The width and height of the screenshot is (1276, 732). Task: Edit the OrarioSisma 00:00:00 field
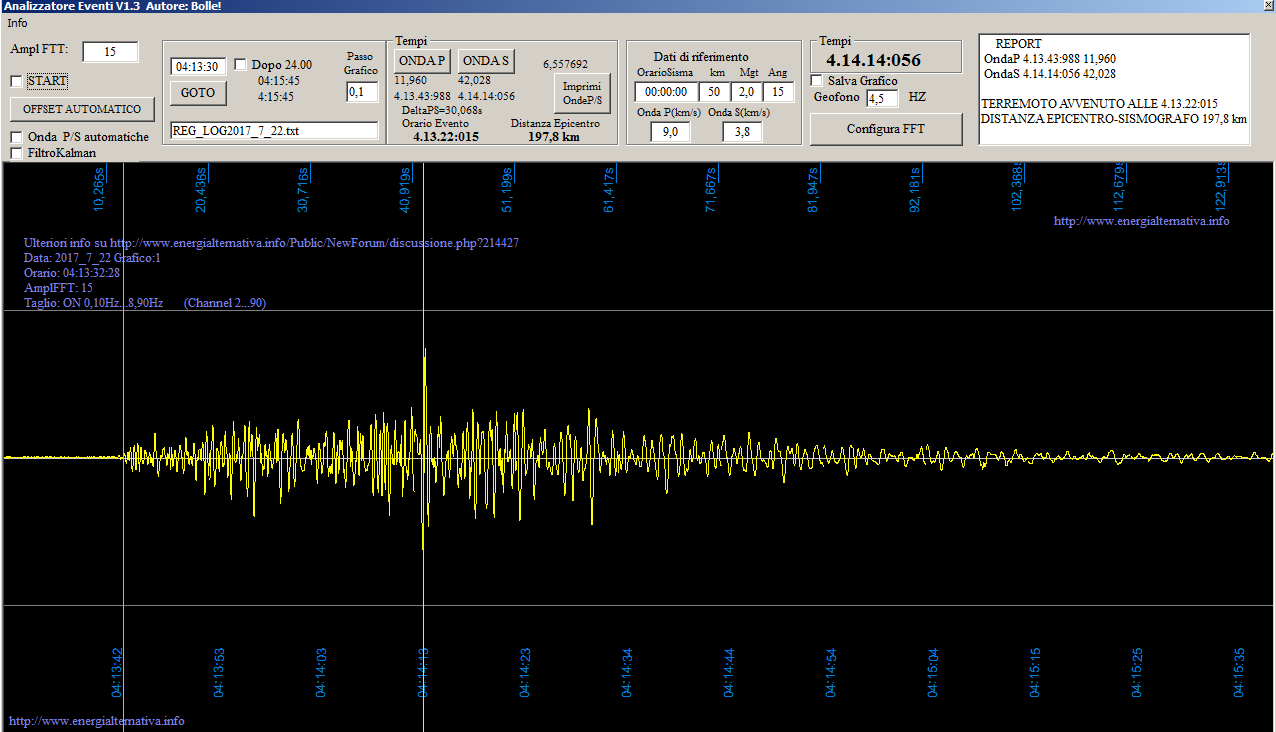point(666,92)
